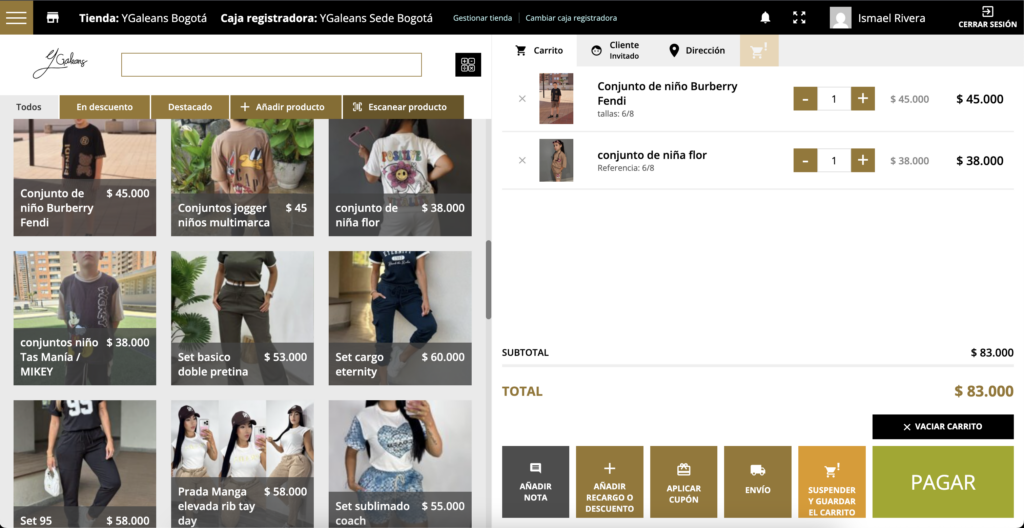The width and height of the screenshot is (1024, 528).
Task: Remove conjunto de niña flor from cart
Action: (522, 160)
